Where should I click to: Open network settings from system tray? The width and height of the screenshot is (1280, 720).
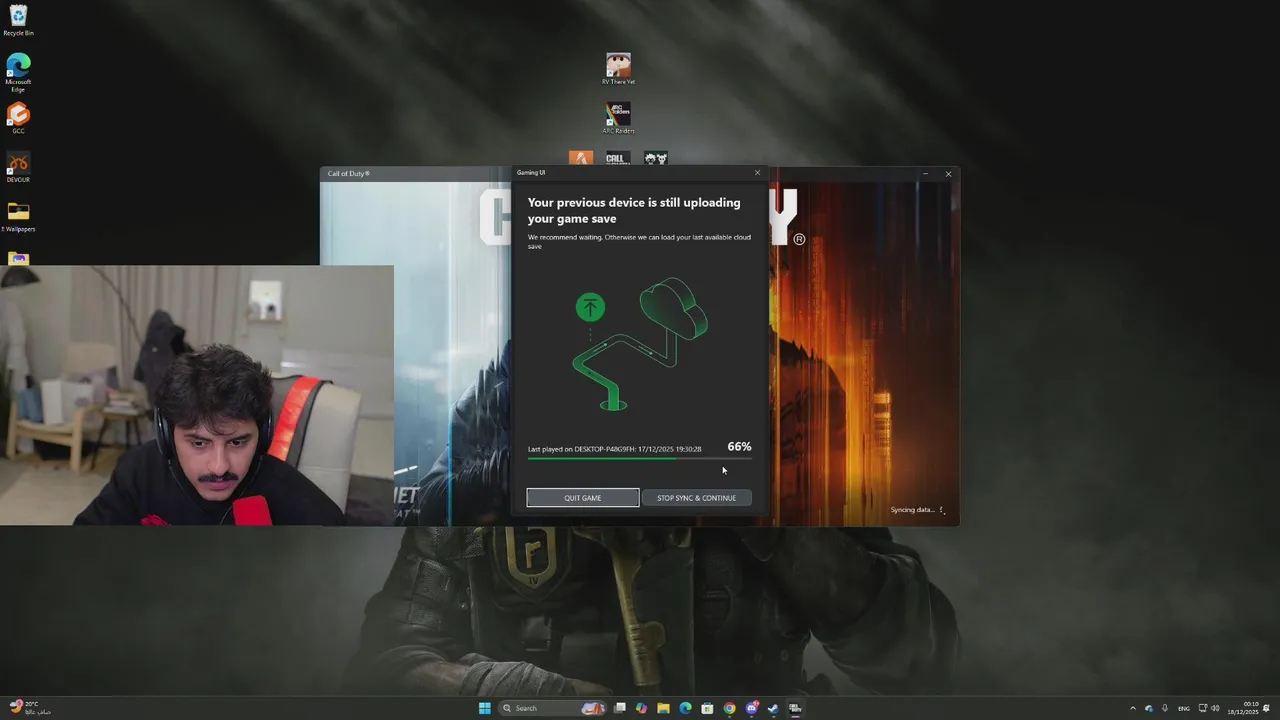(1203, 708)
